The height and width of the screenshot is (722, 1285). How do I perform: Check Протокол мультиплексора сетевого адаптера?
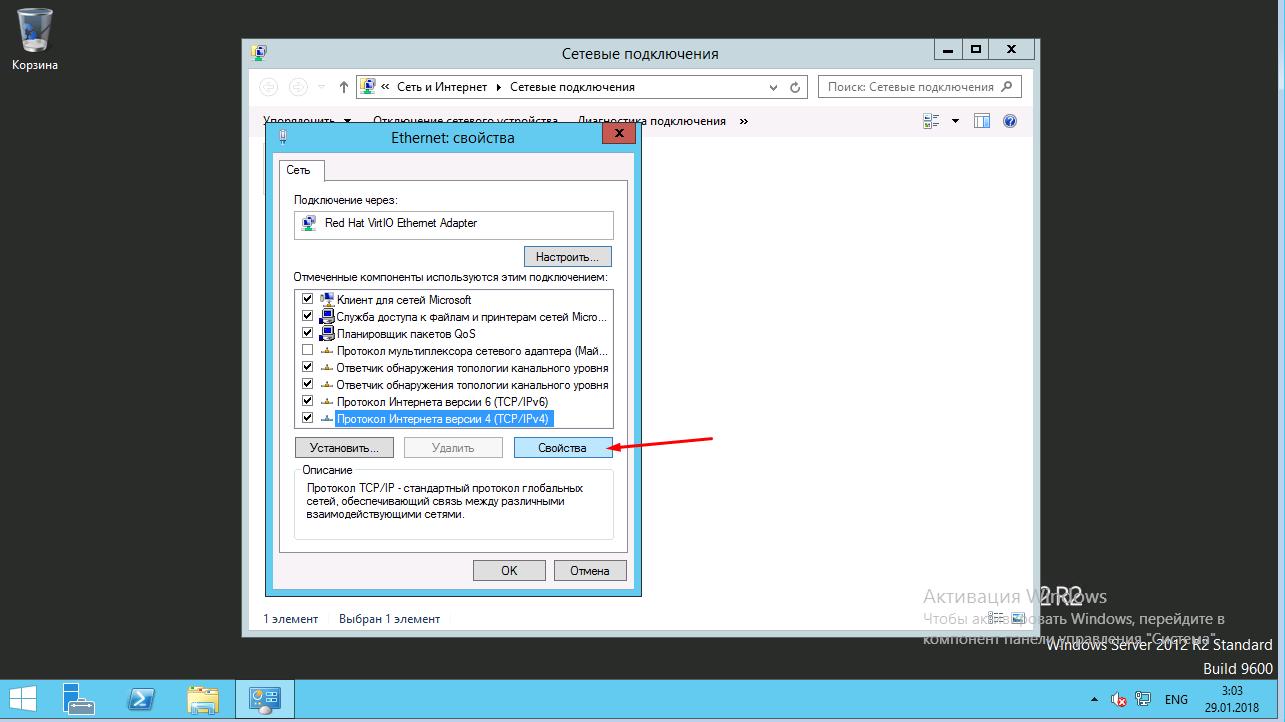(307, 350)
